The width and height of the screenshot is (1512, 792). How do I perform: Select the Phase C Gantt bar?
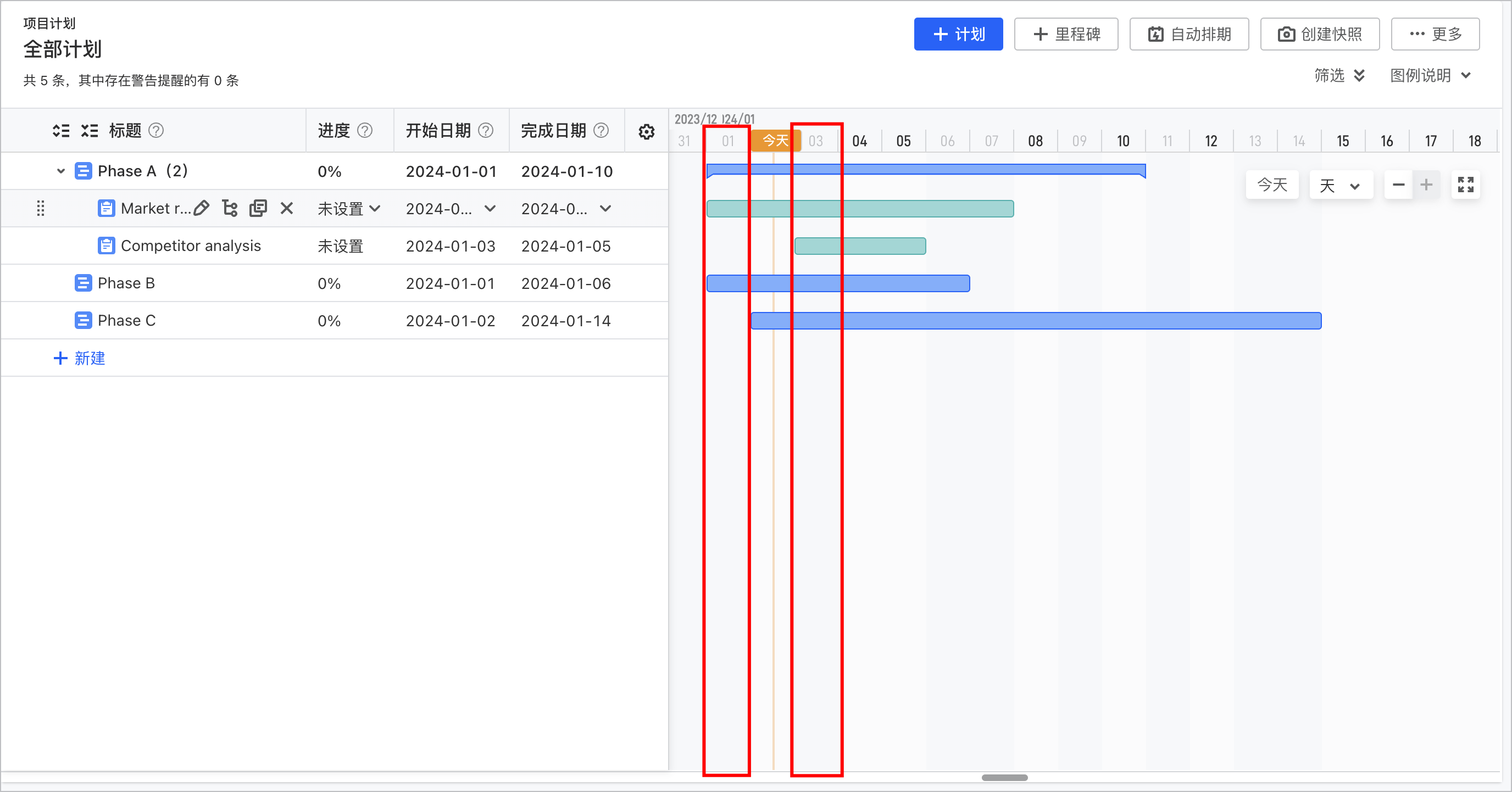(x=1036, y=321)
